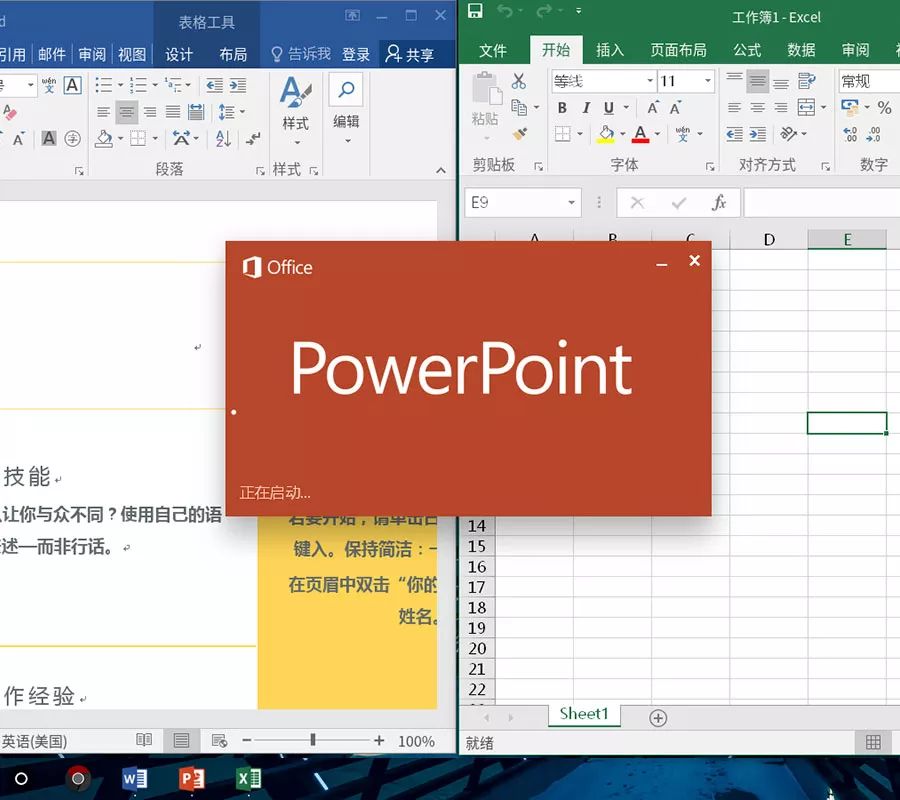Screen dimensions: 900x800
Task: Click the Insert Function fx icon
Action: pyautogui.click(x=718, y=203)
